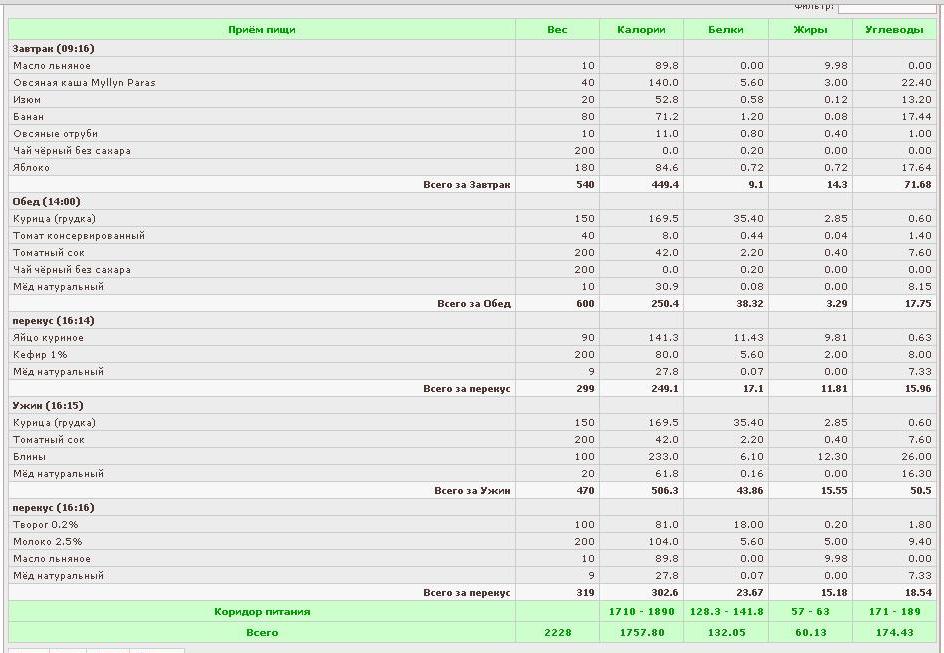944x653 pixels.
Task: Click the lunch protein total 38.32
Action: click(x=750, y=304)
